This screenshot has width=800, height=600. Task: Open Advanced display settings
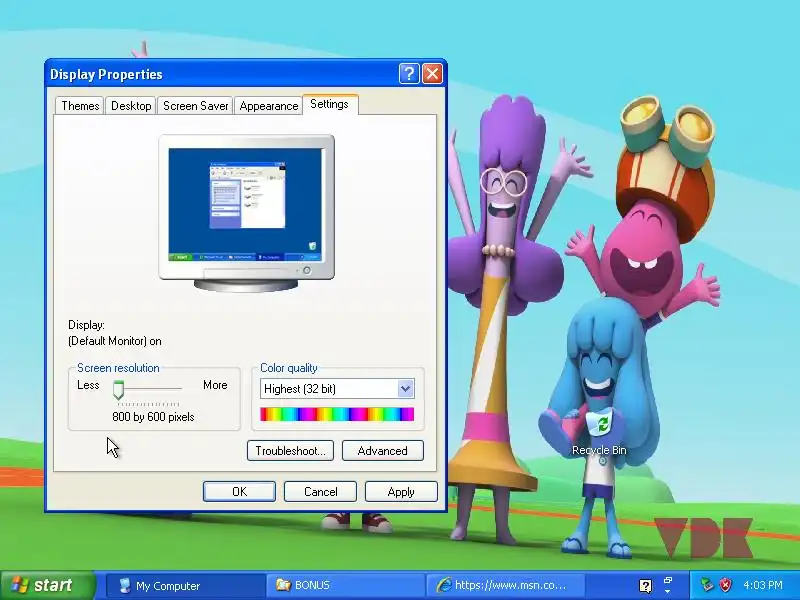(383, 451)
